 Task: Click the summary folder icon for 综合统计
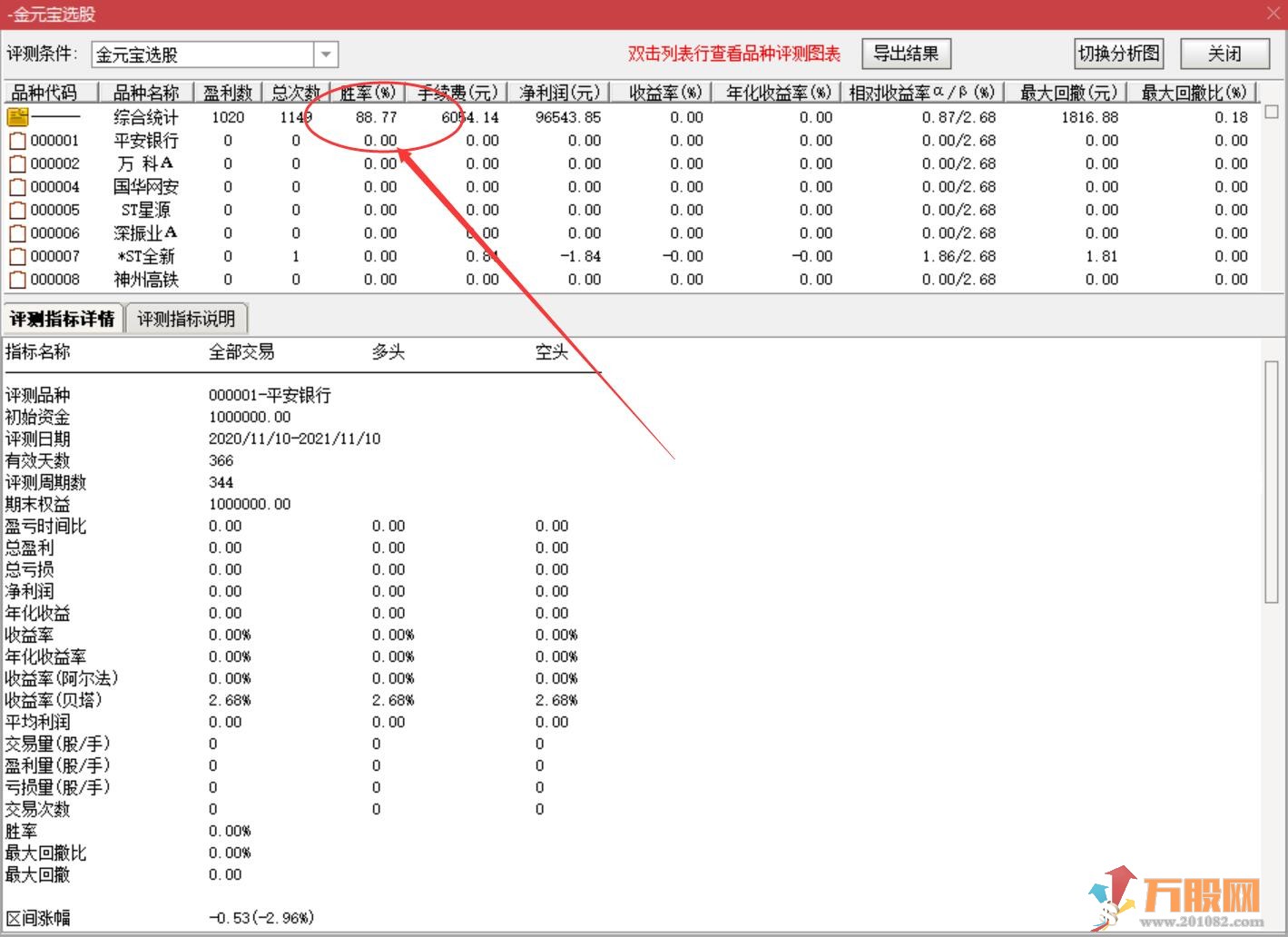tap(17, 117)
